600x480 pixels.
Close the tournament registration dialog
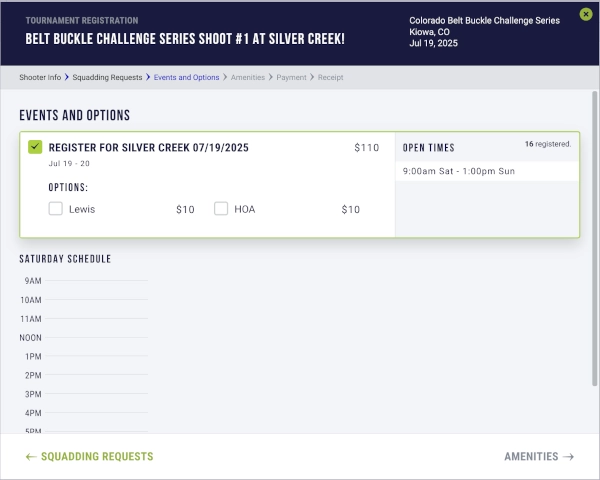[x=586, y=14]
